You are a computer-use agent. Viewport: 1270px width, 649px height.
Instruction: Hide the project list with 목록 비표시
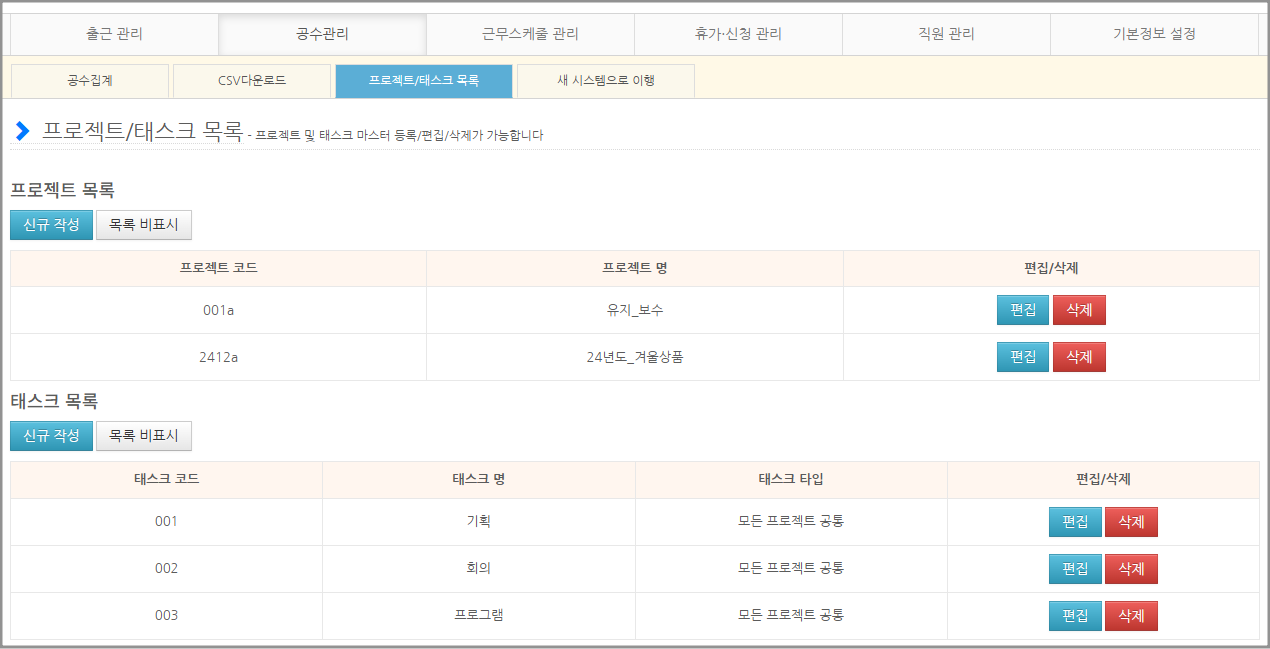pyautogui.click(x=143, y=225)
